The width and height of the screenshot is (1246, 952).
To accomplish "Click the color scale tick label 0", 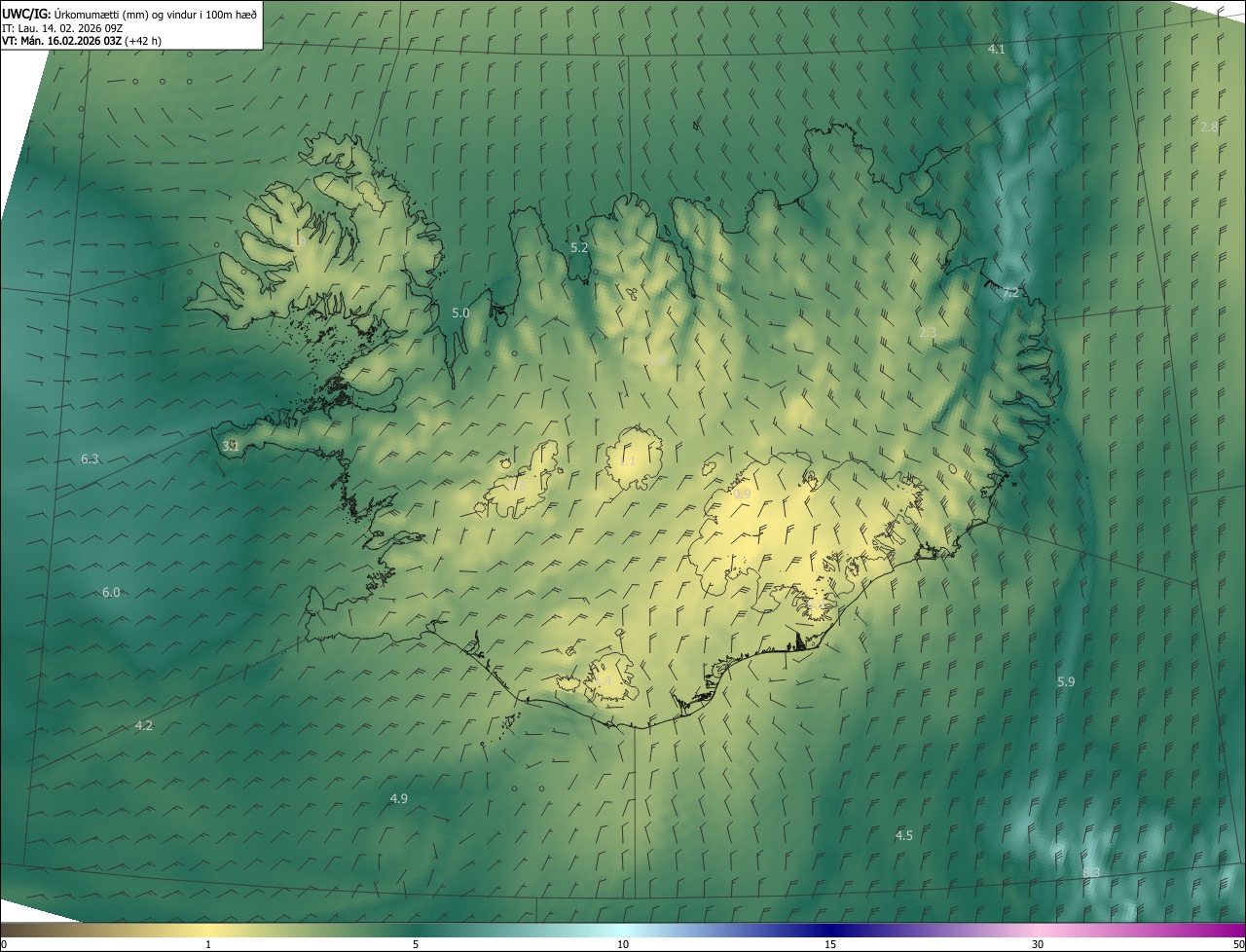I will click(x=4, y=944).
